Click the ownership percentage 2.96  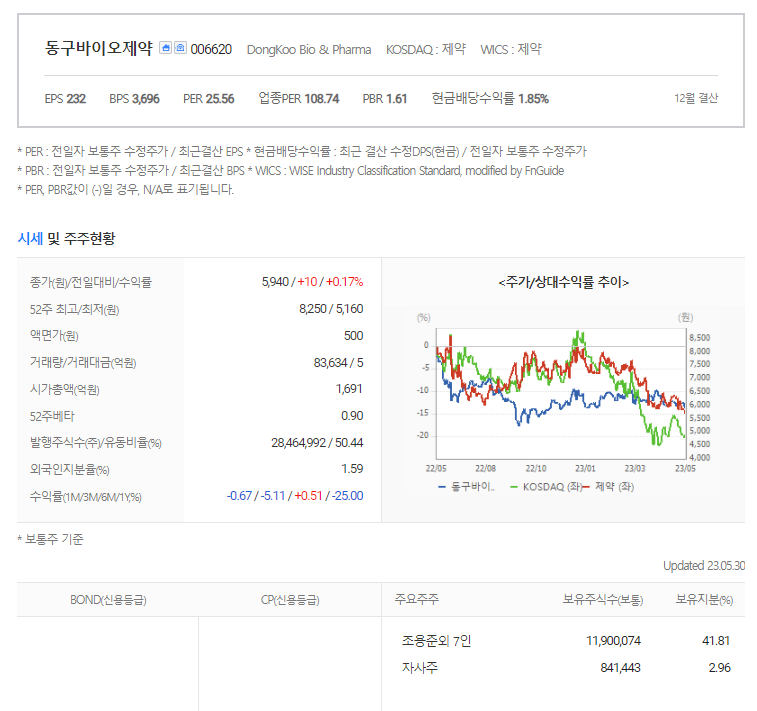click(x=719, y=668)
